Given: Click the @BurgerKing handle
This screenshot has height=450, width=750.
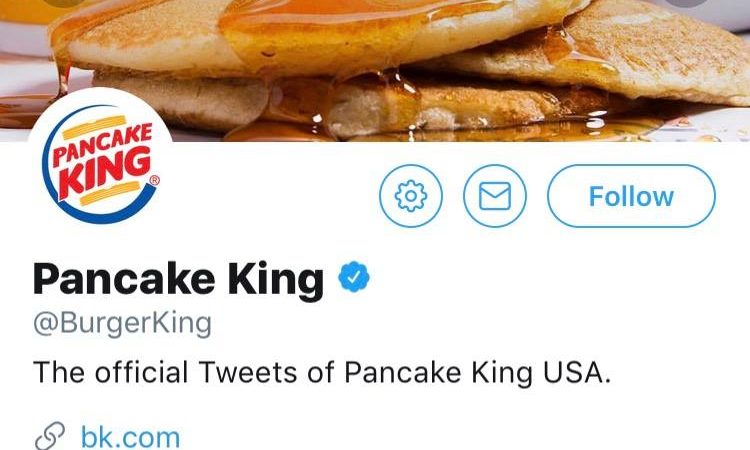Looking at the screenshot, I should tap(122, 324).
